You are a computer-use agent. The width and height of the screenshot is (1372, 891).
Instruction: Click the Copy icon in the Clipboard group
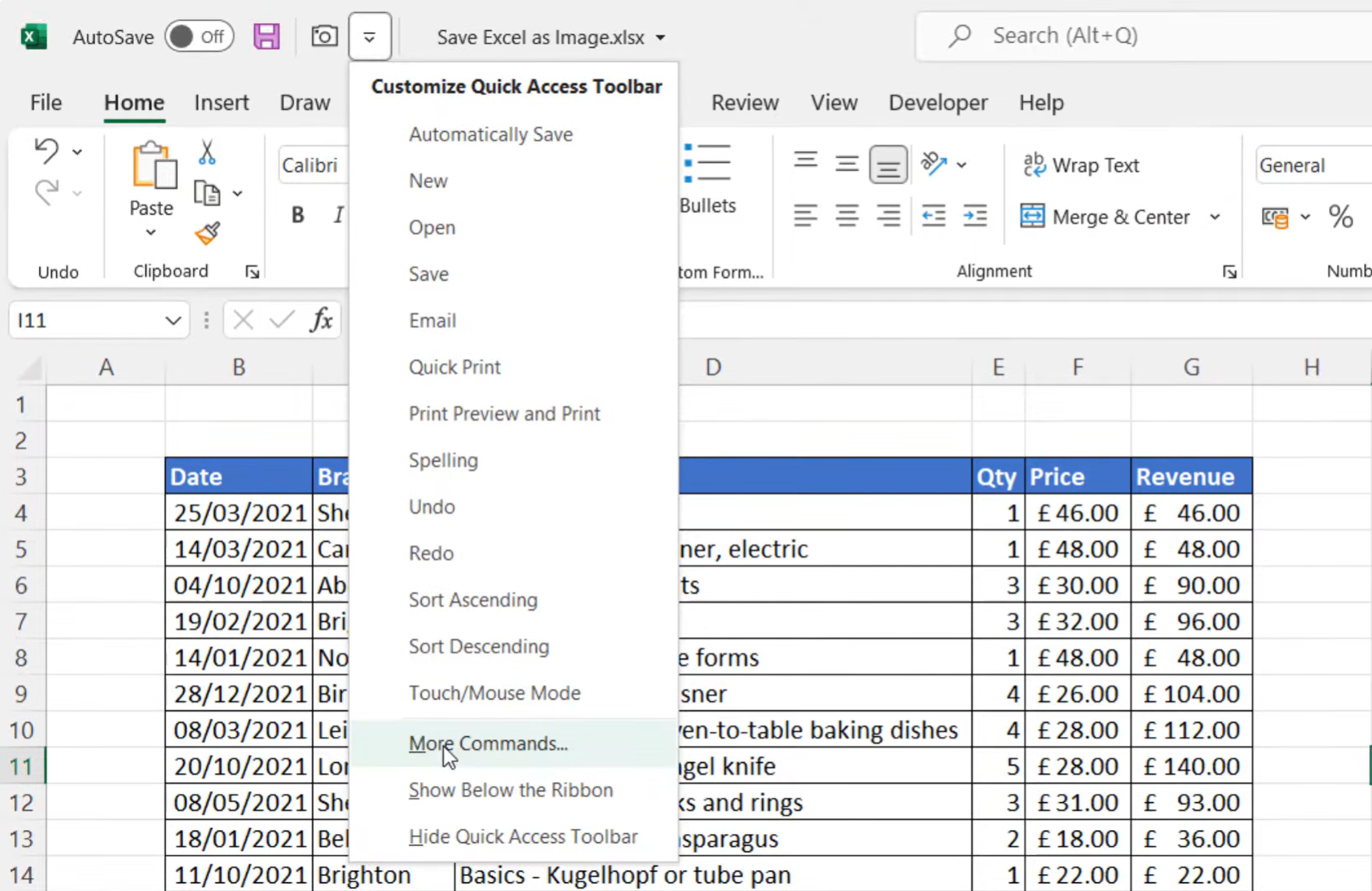click(x=207, y=193)
